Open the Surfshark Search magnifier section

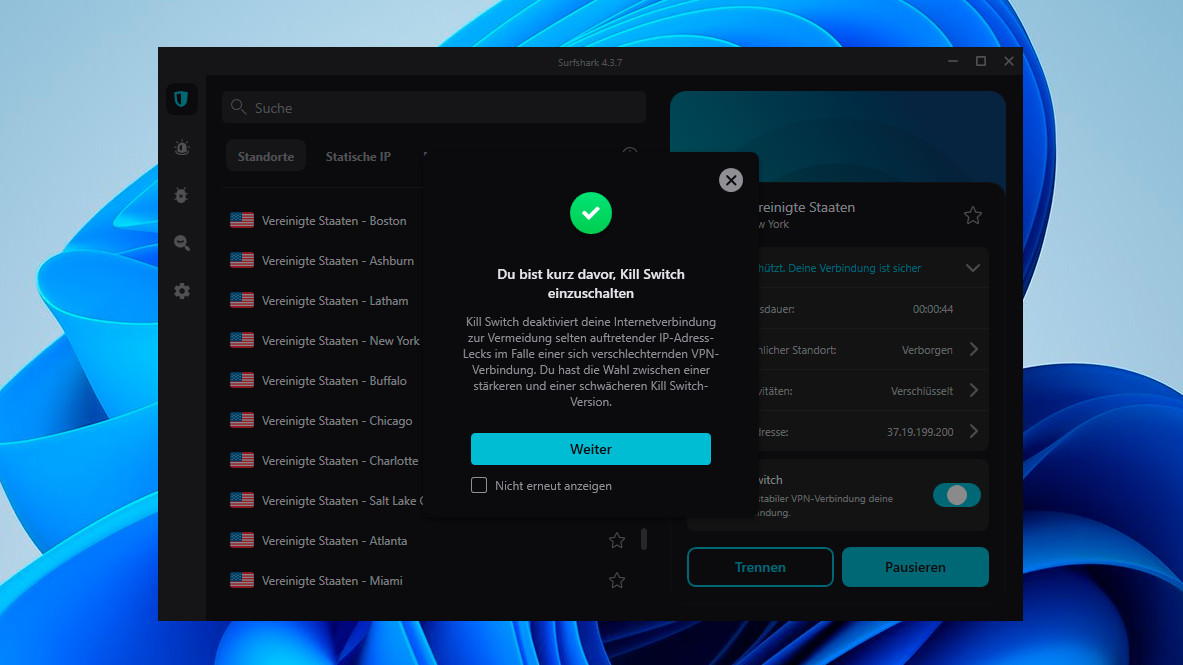[182, 243]
